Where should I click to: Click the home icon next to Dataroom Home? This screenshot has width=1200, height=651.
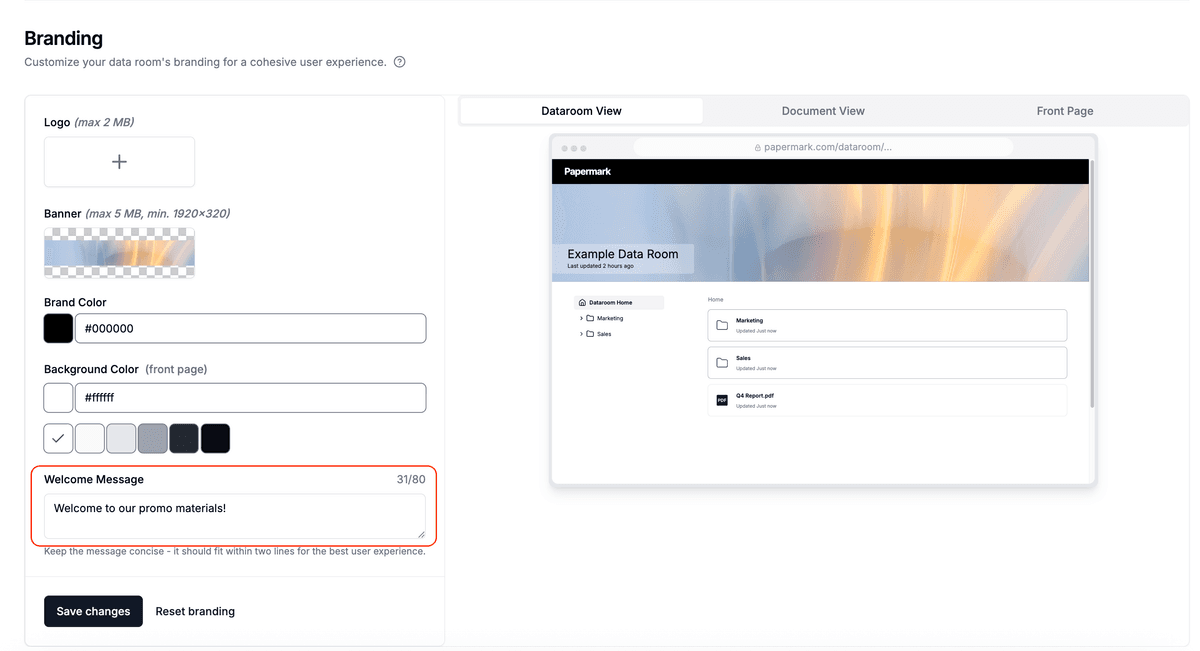[x=582, y=302]
